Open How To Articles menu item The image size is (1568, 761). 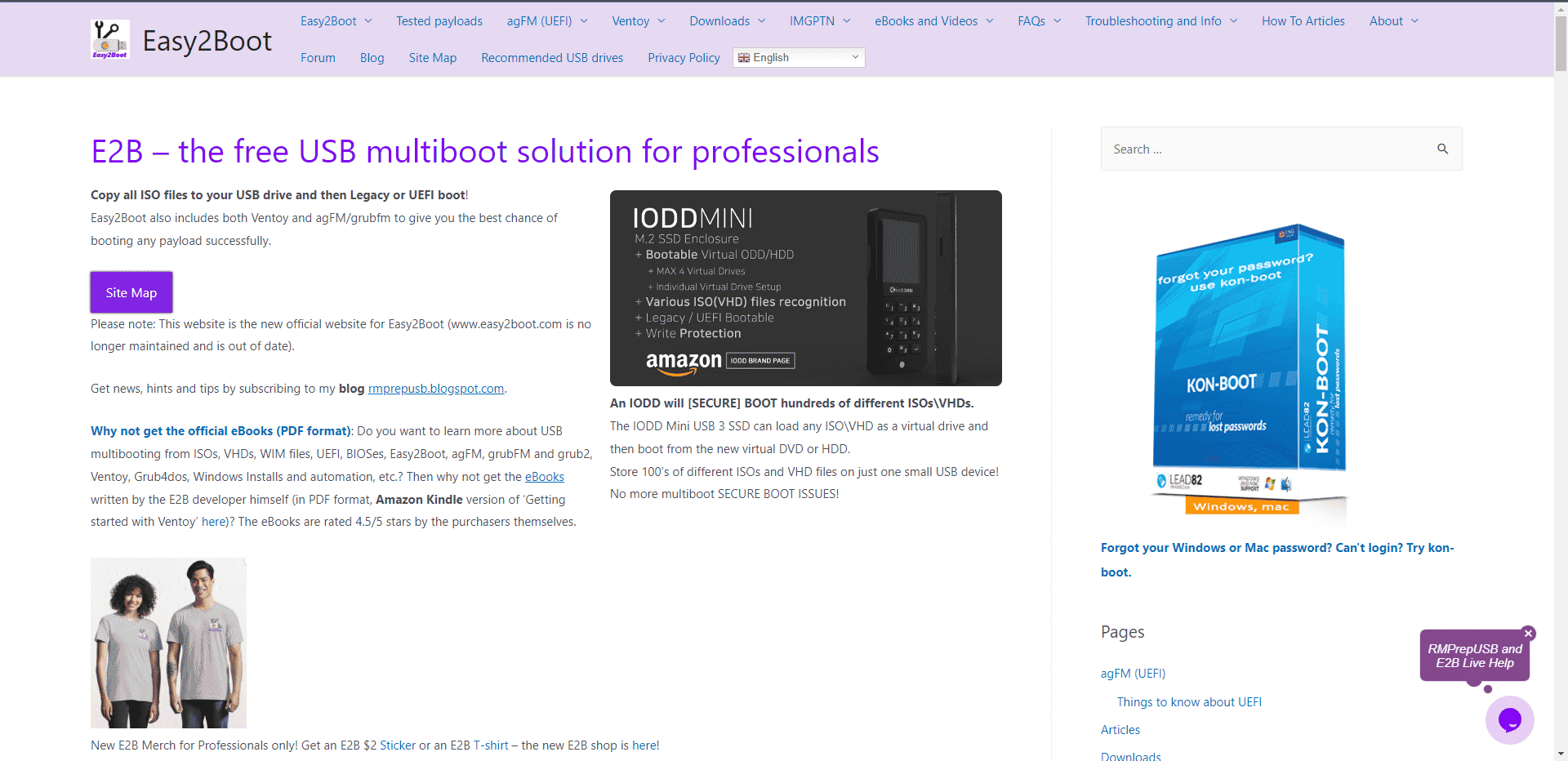[x=1303, y=21]
